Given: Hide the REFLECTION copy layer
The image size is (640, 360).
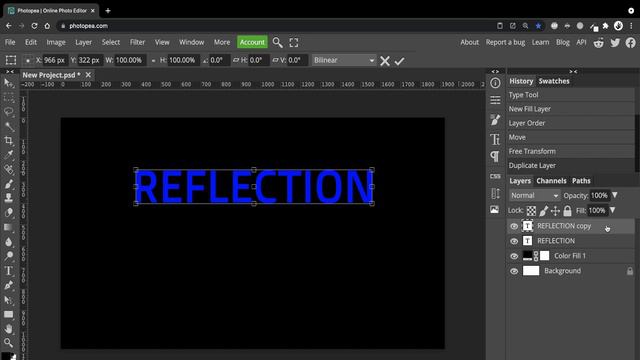Looking at the screenshot, I should [514, 226].
